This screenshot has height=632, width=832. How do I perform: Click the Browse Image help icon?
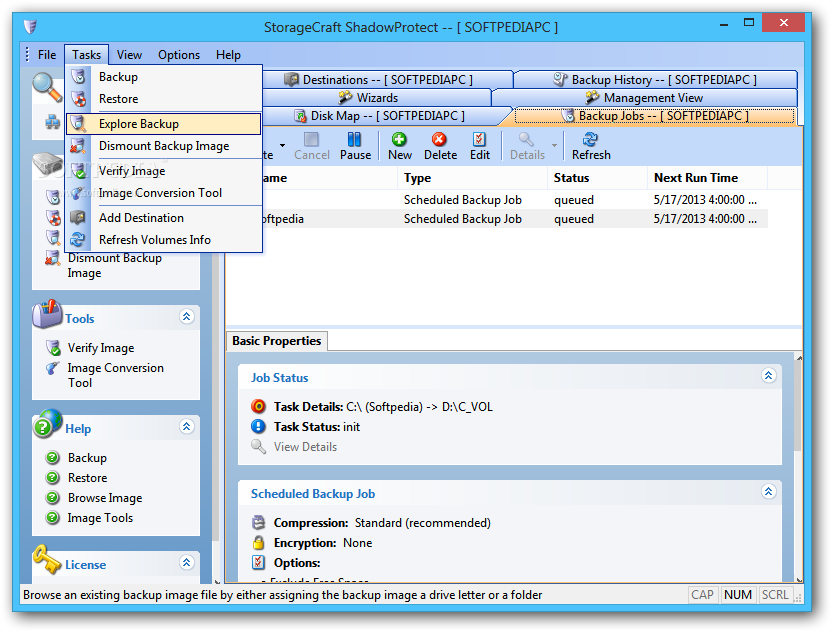[x=52, y=498]
